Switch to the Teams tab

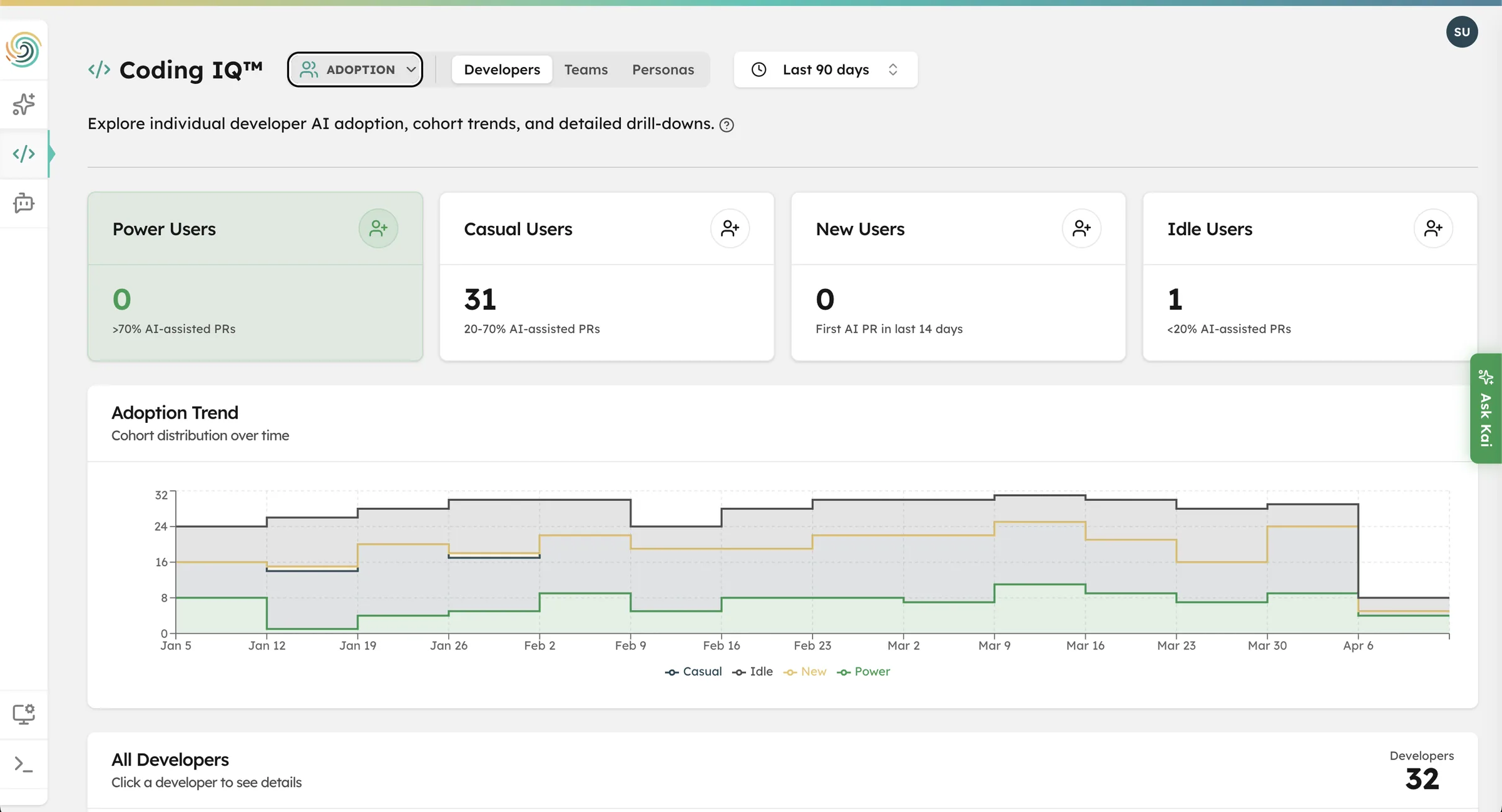point(586,69)
